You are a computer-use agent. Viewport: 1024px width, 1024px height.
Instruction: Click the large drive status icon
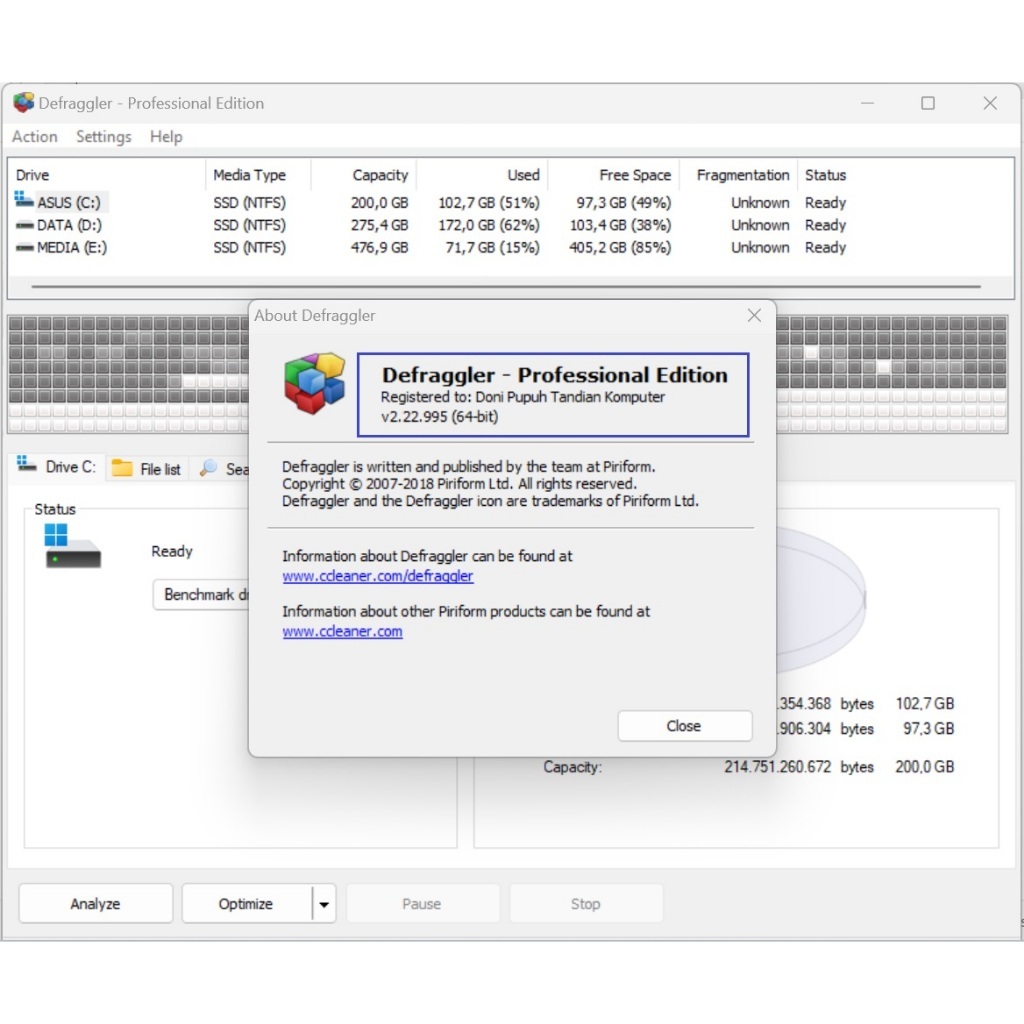point(72,547)
